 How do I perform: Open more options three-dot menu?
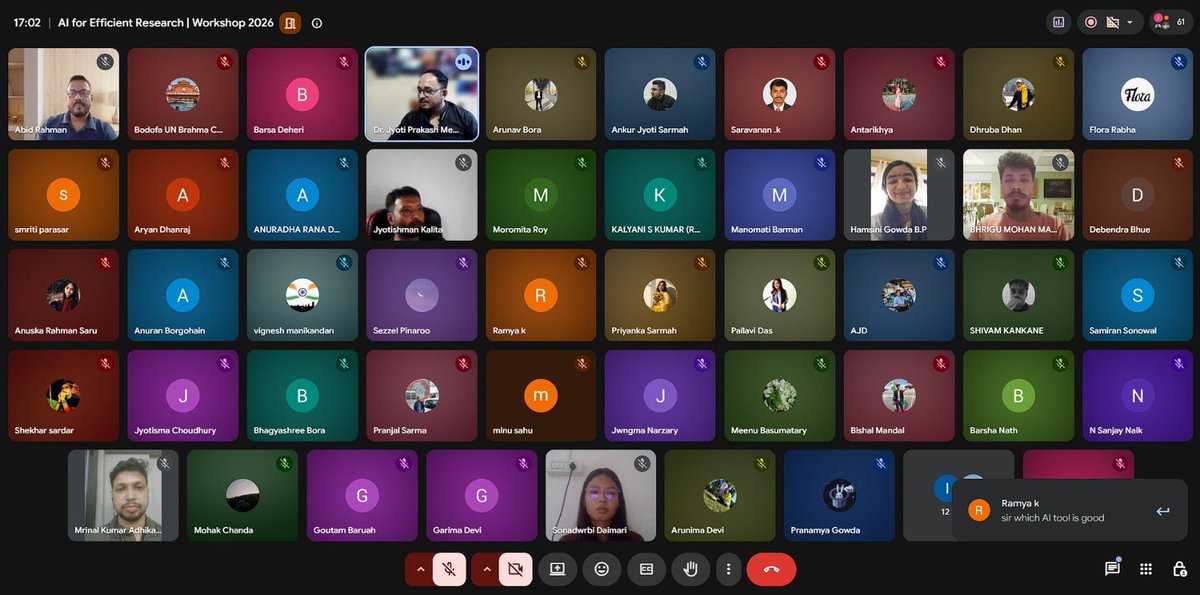tap(728, 569)
